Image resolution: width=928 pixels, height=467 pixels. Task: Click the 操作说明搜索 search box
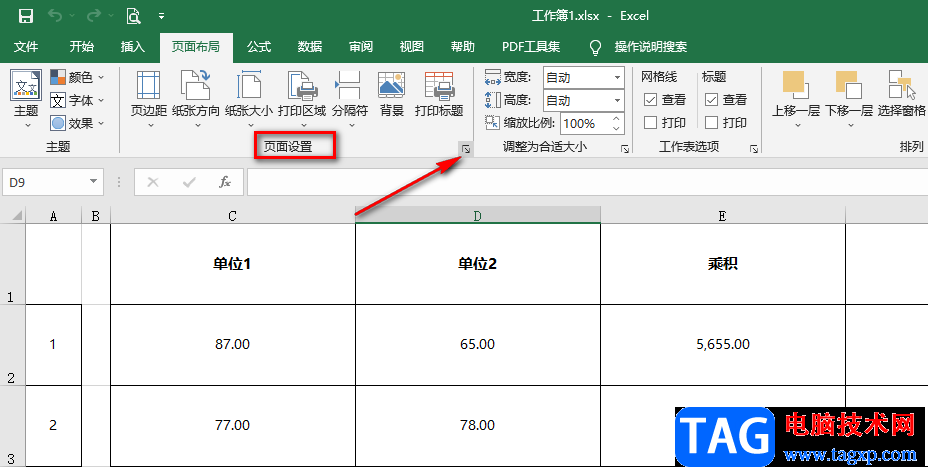[x=650, y=47]
